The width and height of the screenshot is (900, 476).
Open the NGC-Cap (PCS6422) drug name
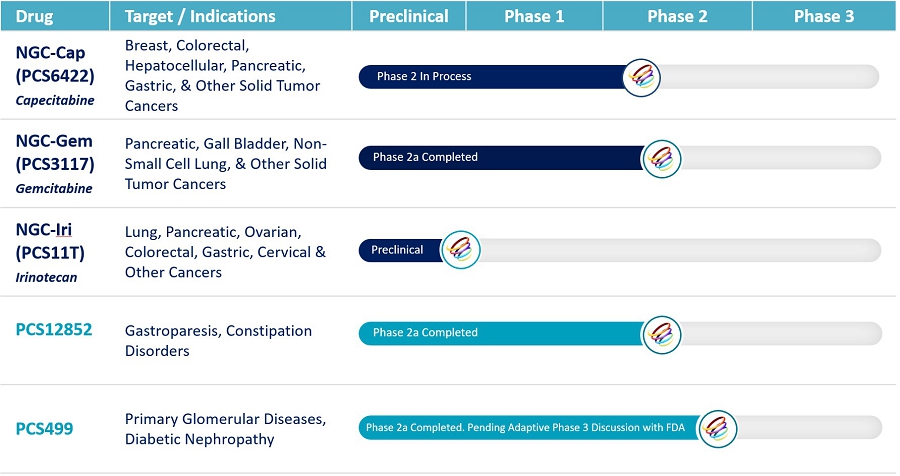tap(55, 66)
